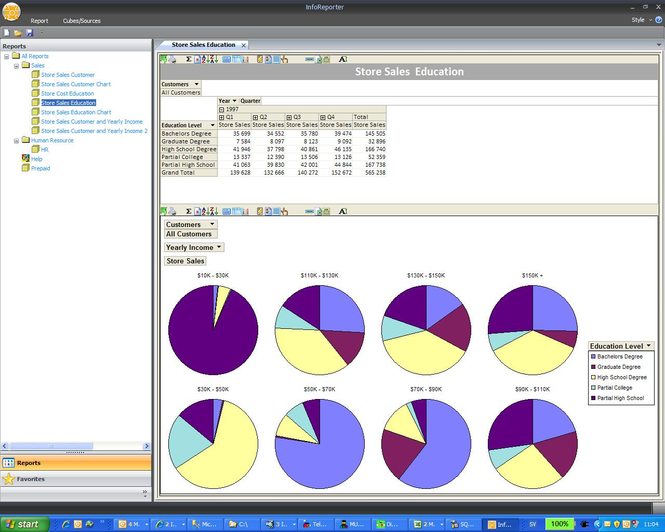
Task: Collapse the 1997 year column group
Action: coord(221,108)
